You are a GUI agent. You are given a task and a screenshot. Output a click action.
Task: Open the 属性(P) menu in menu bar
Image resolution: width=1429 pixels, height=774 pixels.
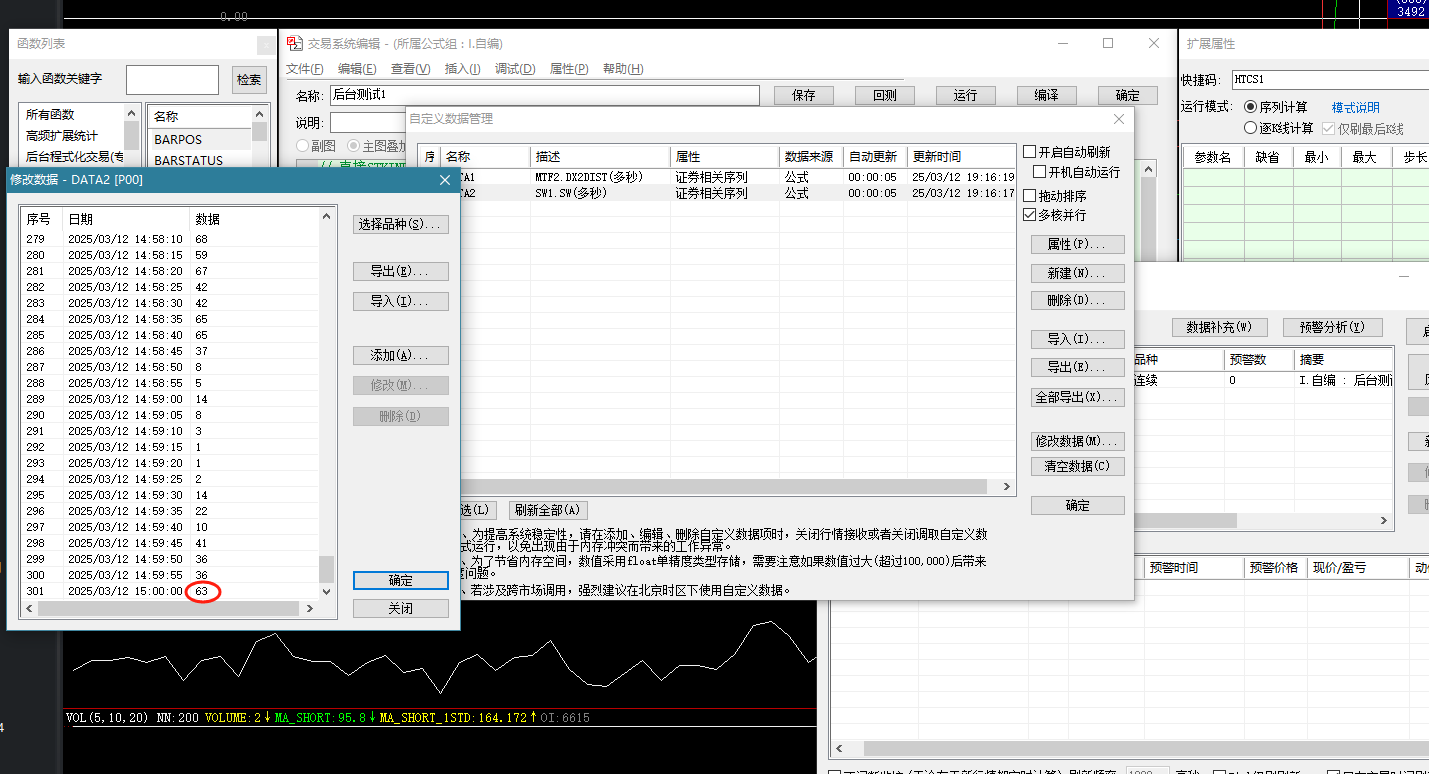pyautogui.click(x=569, y=69)
